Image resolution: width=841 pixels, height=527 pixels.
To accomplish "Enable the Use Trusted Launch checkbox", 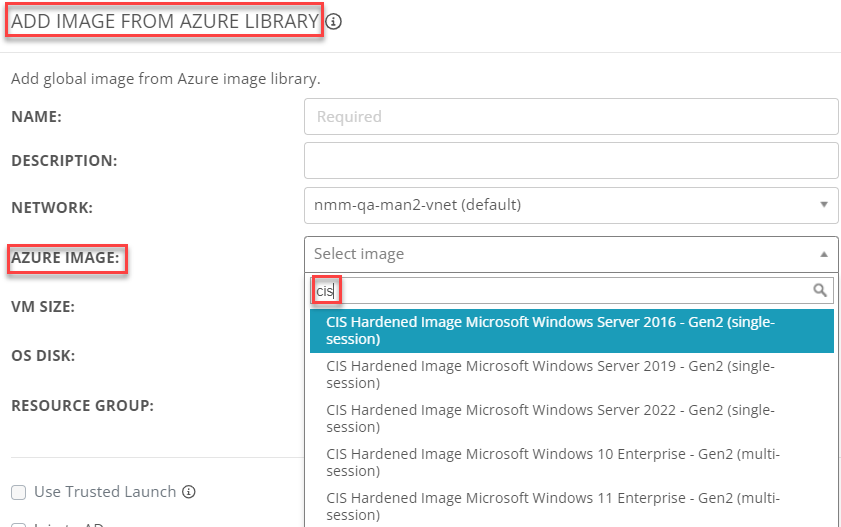I will [x=19, y=492].
